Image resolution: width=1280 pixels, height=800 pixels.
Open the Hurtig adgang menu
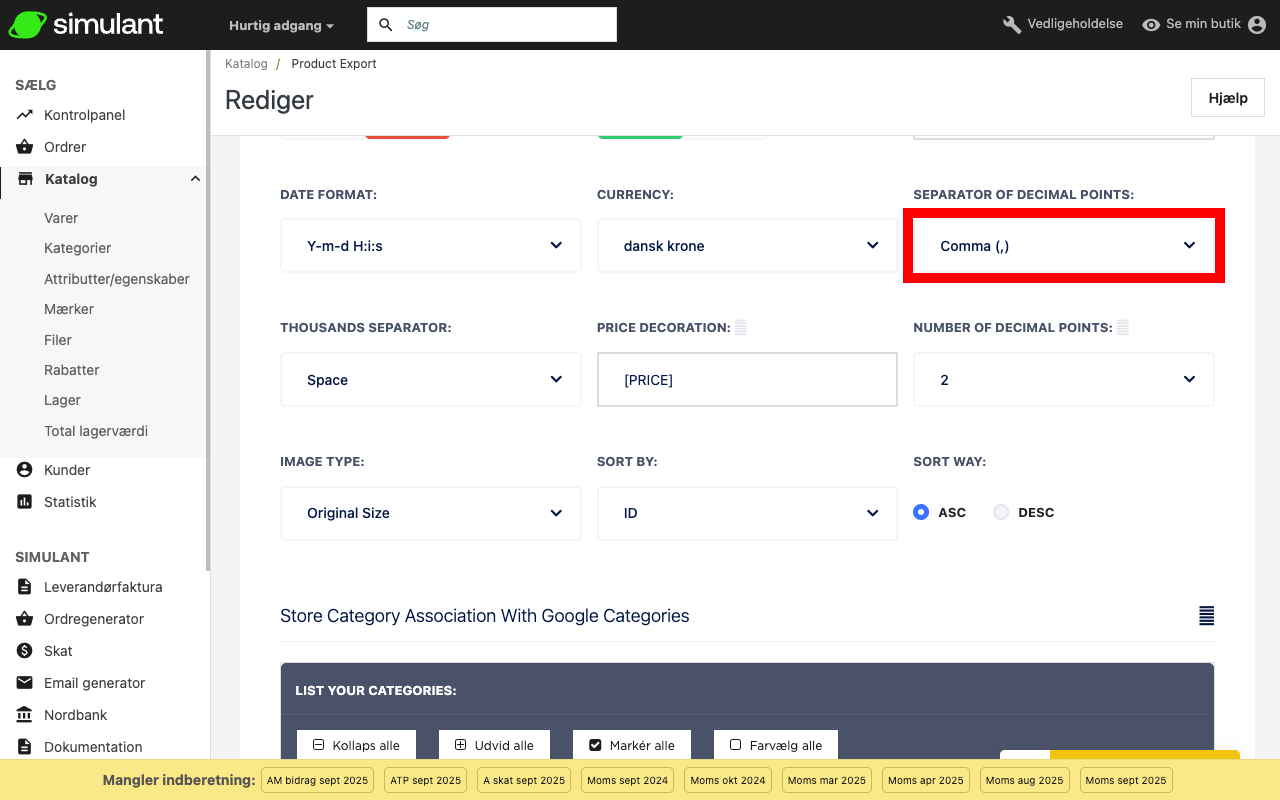281,25
